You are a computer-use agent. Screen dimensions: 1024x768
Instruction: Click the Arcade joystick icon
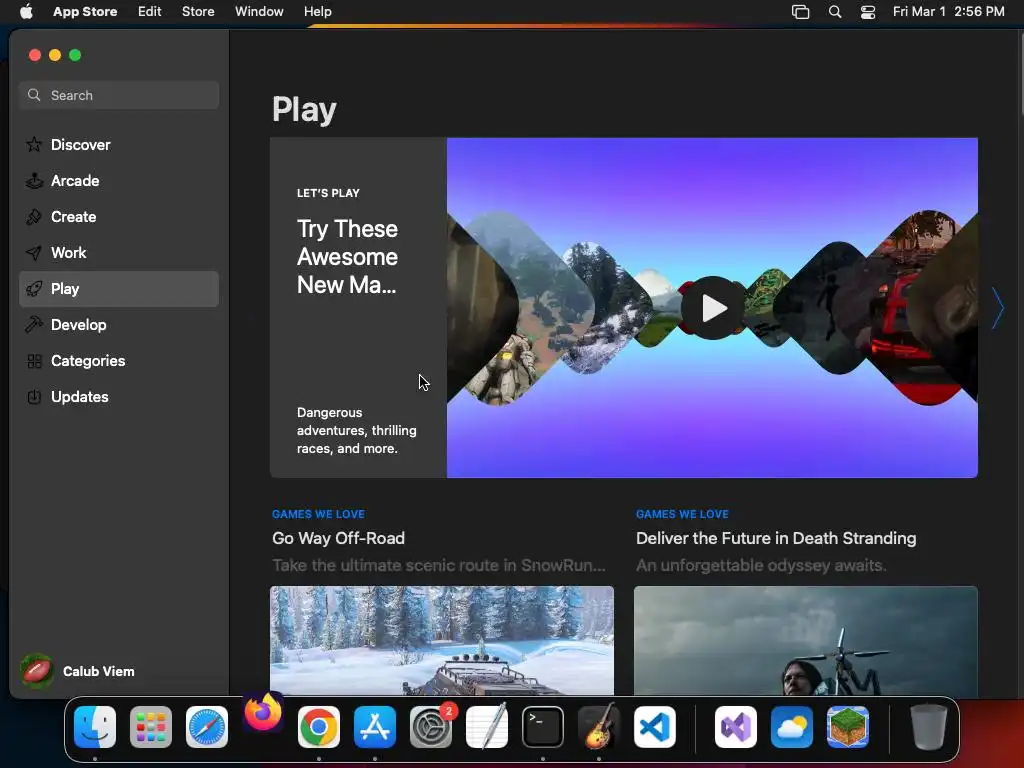[x=34, y=180]
